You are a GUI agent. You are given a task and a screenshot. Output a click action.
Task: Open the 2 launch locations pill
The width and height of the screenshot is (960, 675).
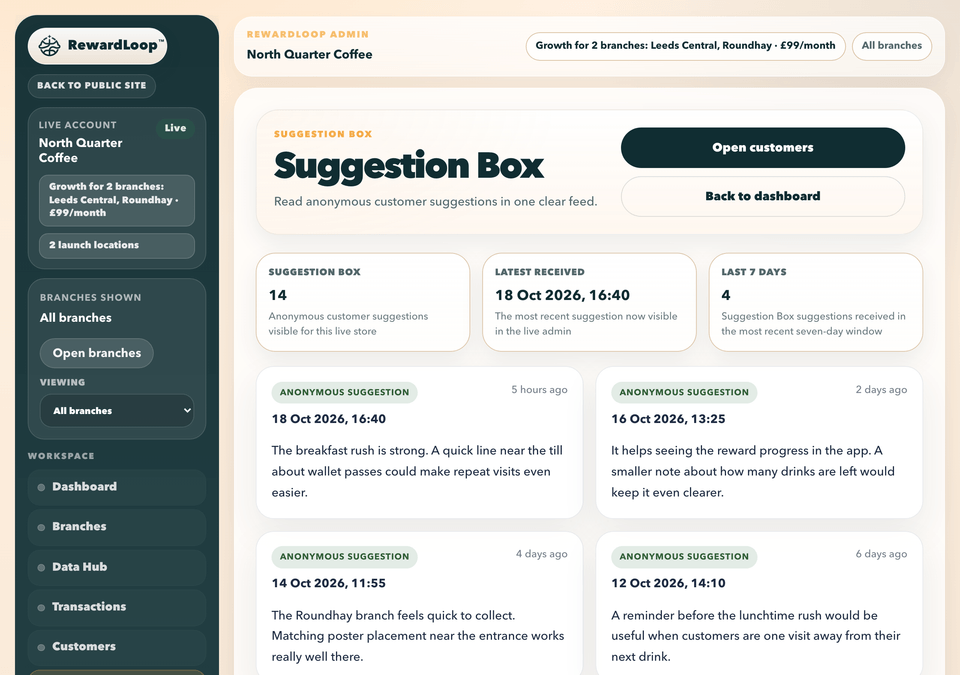(117, 245)
